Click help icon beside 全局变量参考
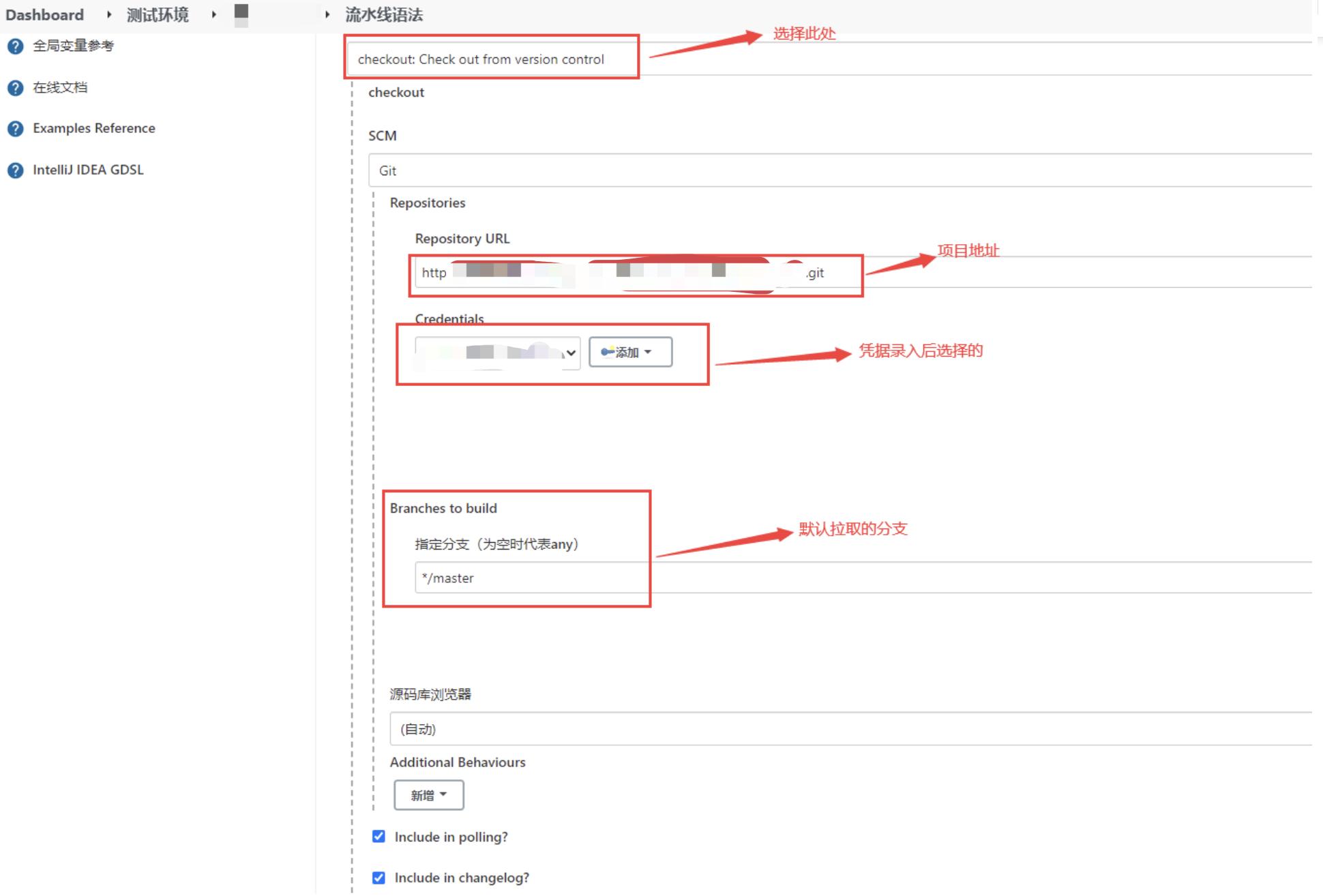This screenshot has height=896, width=1323. [15, 46]
